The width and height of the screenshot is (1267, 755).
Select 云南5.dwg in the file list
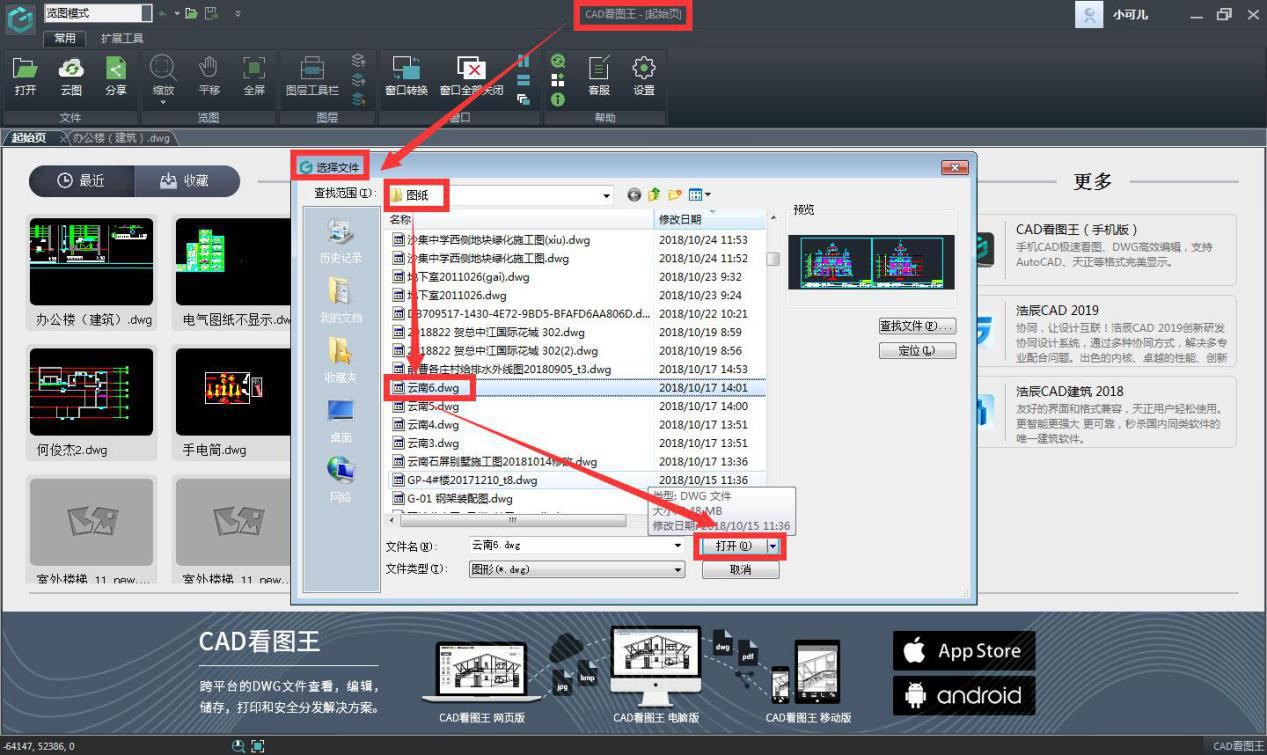click(x=433, y=407)
